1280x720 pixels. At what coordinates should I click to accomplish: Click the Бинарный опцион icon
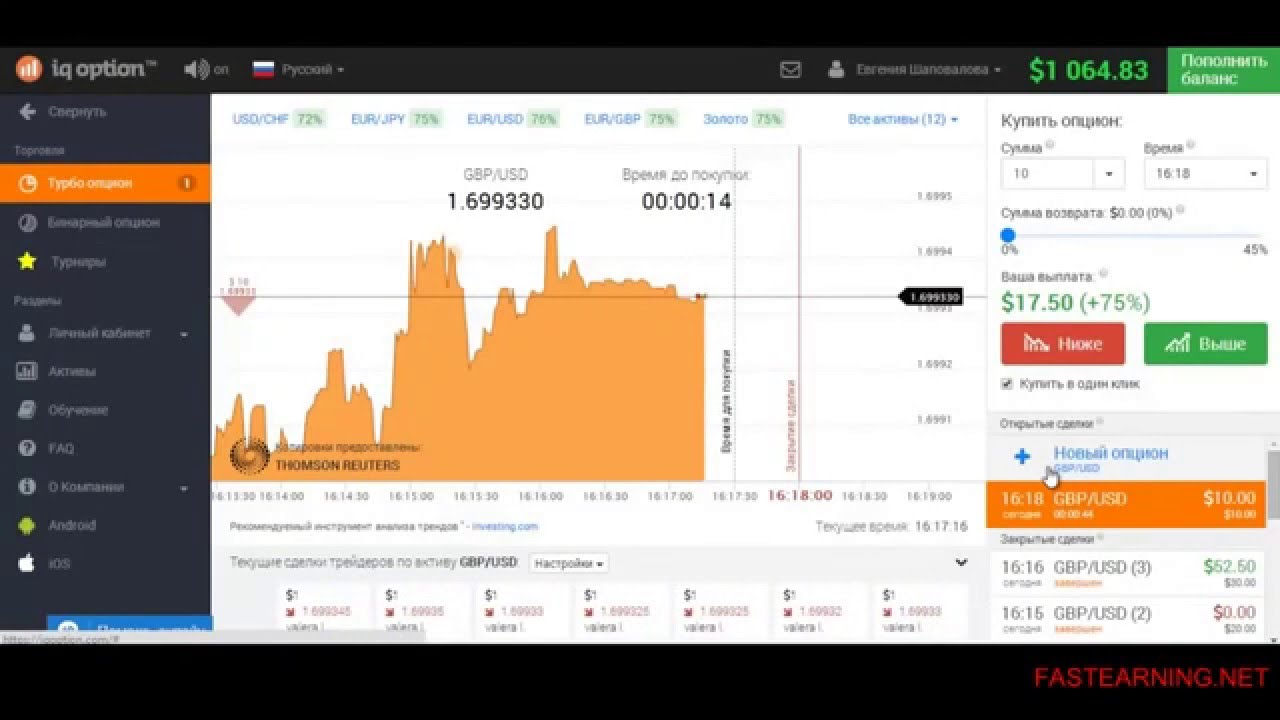click(x=28, y=222)
